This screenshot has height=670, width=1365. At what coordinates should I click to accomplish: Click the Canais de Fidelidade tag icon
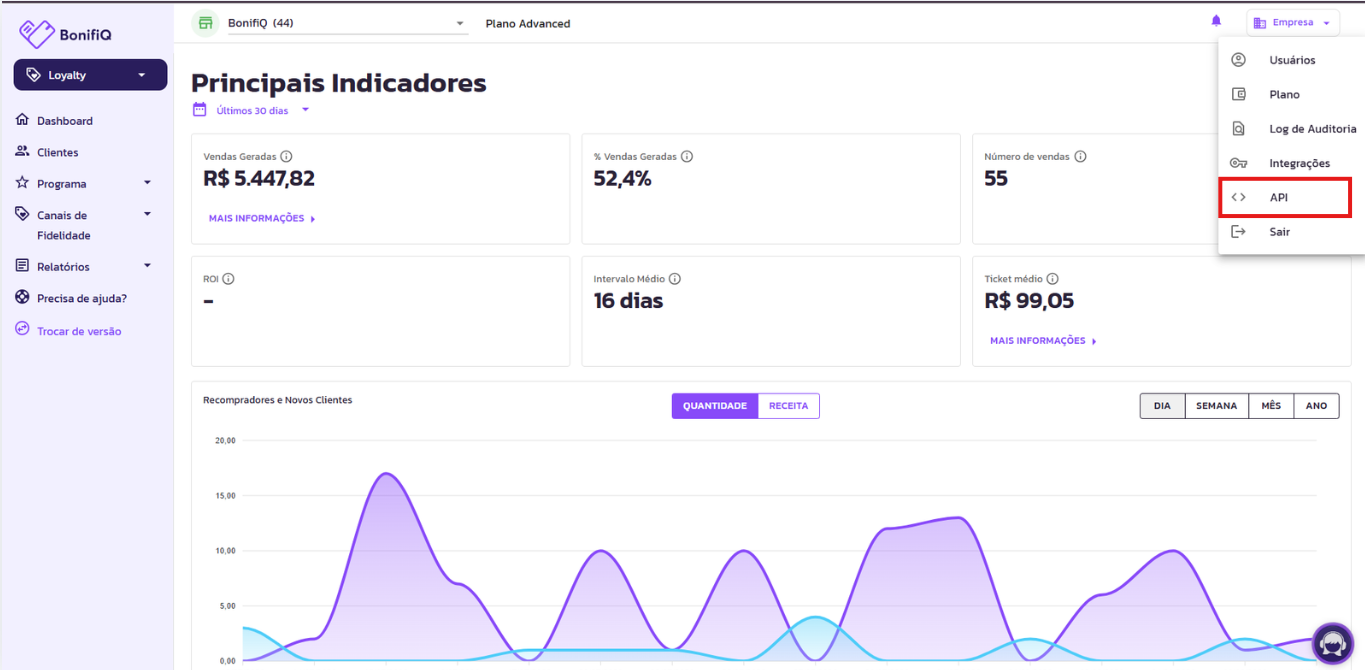[22, 214]
